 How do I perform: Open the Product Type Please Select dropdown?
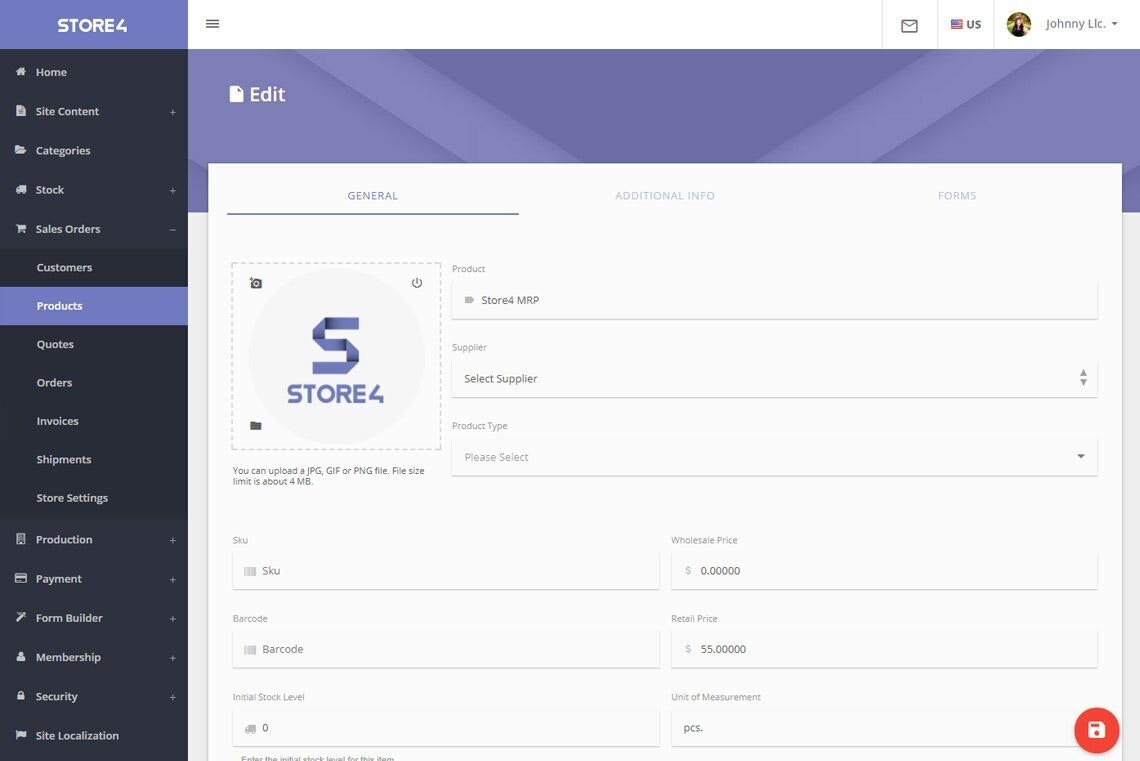(x=774, y=457)
